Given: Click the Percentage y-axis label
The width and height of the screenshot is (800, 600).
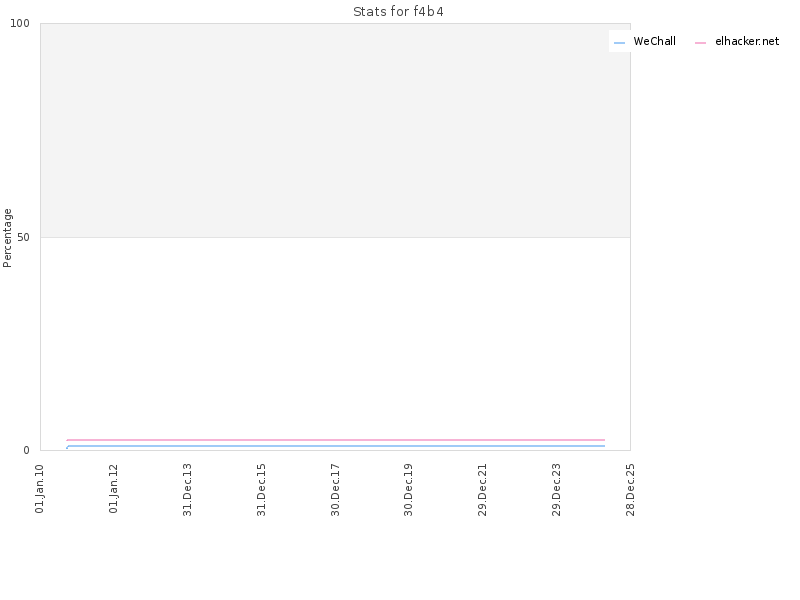Looking at the screenshot, I should pyautogui.click(x=7, y=238).
